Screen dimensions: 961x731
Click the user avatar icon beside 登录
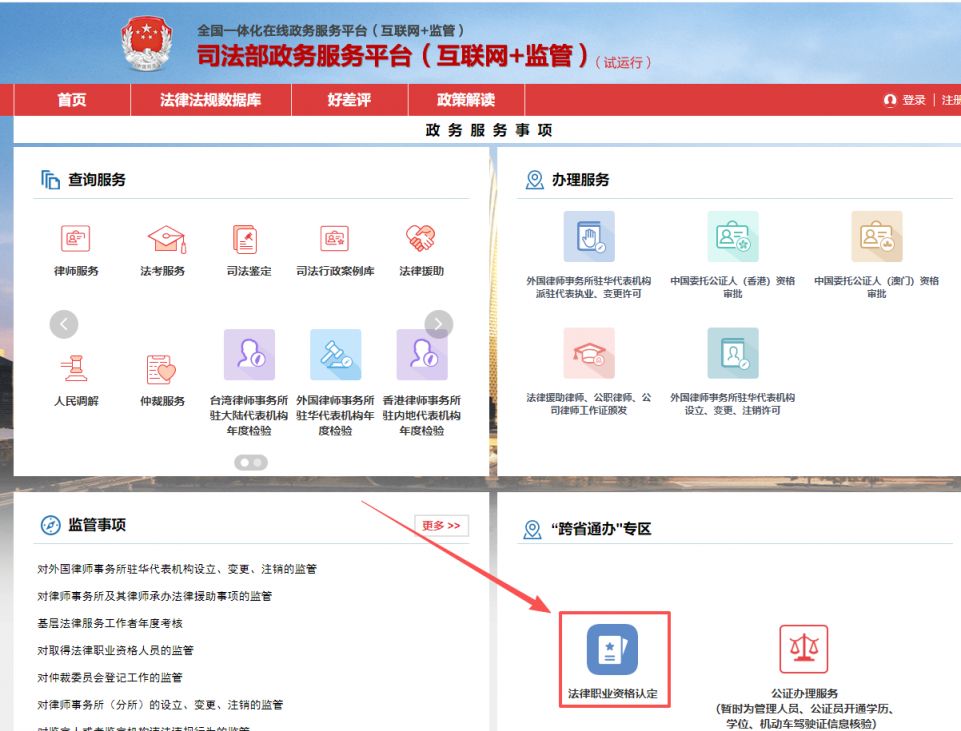point(890,100)
